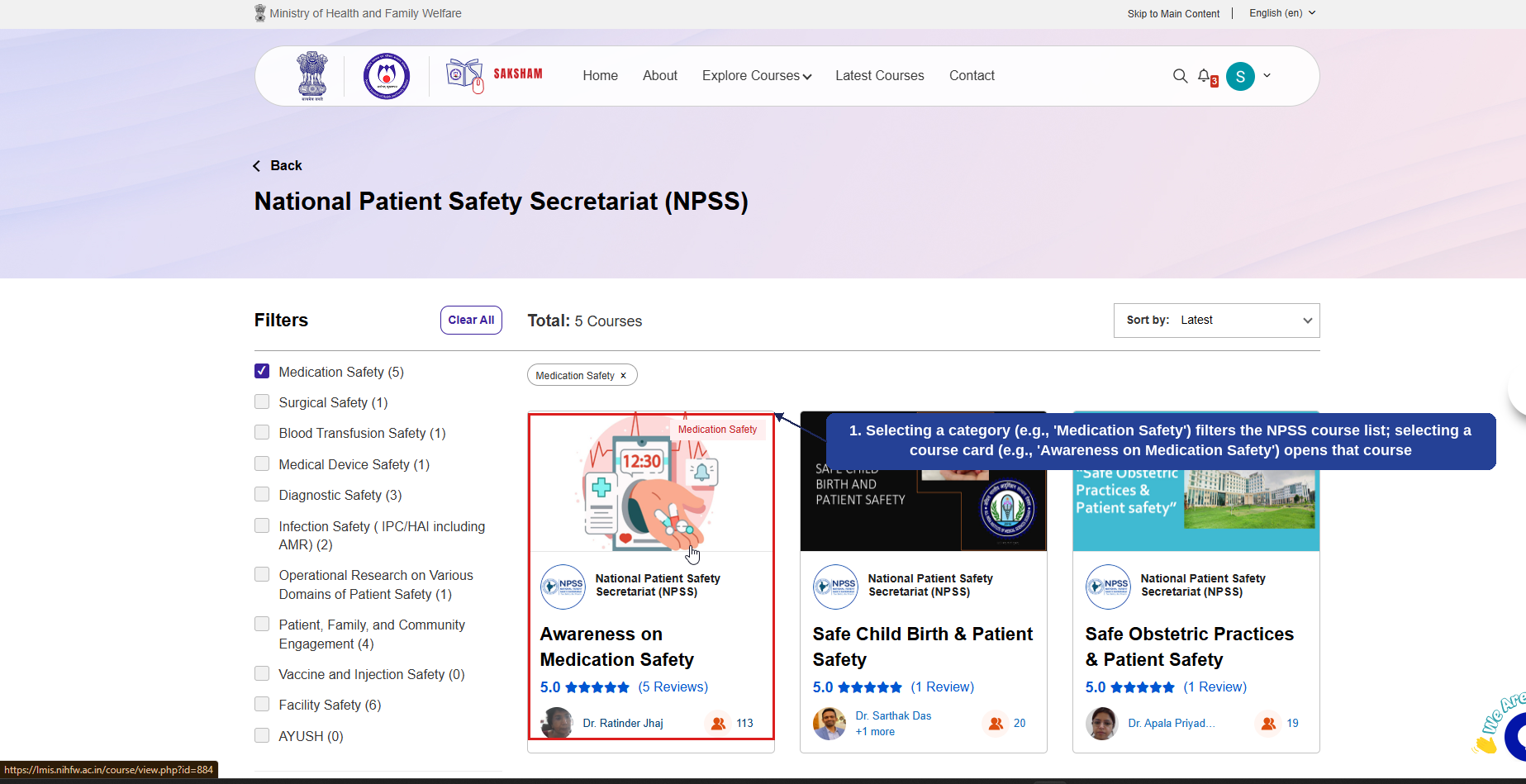The image size is (1526, 784).
Task: Tick the Infection Safety filter checkbox
Action: (262, 525)
